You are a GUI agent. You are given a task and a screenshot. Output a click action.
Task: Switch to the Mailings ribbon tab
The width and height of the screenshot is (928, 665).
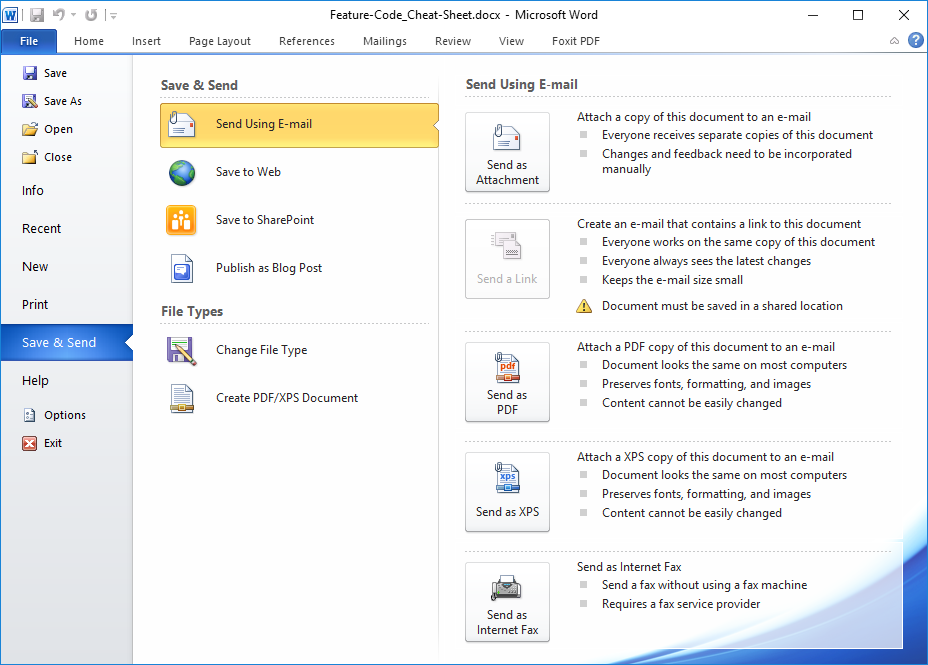385,41
